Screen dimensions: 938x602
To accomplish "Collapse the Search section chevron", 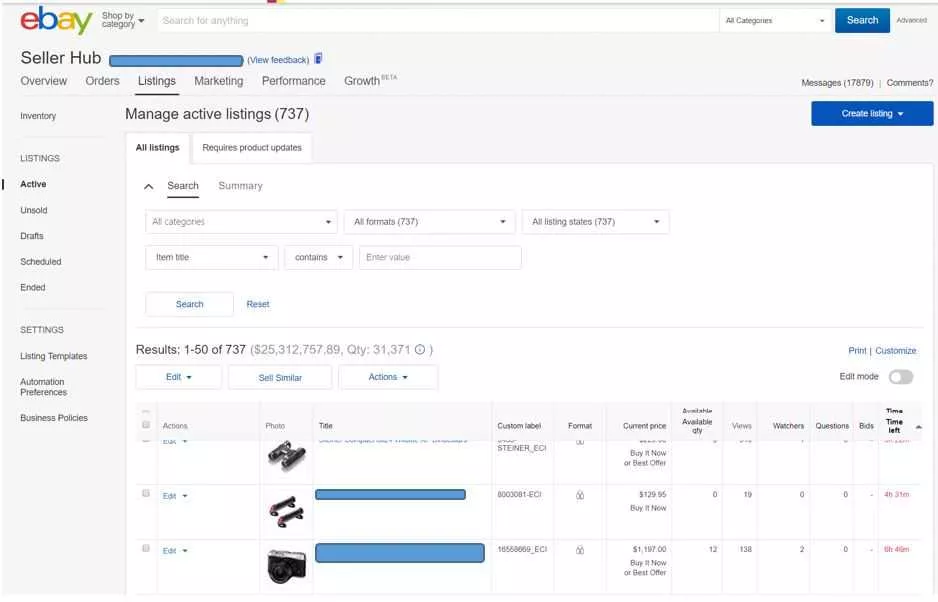I will coord(149,187).
